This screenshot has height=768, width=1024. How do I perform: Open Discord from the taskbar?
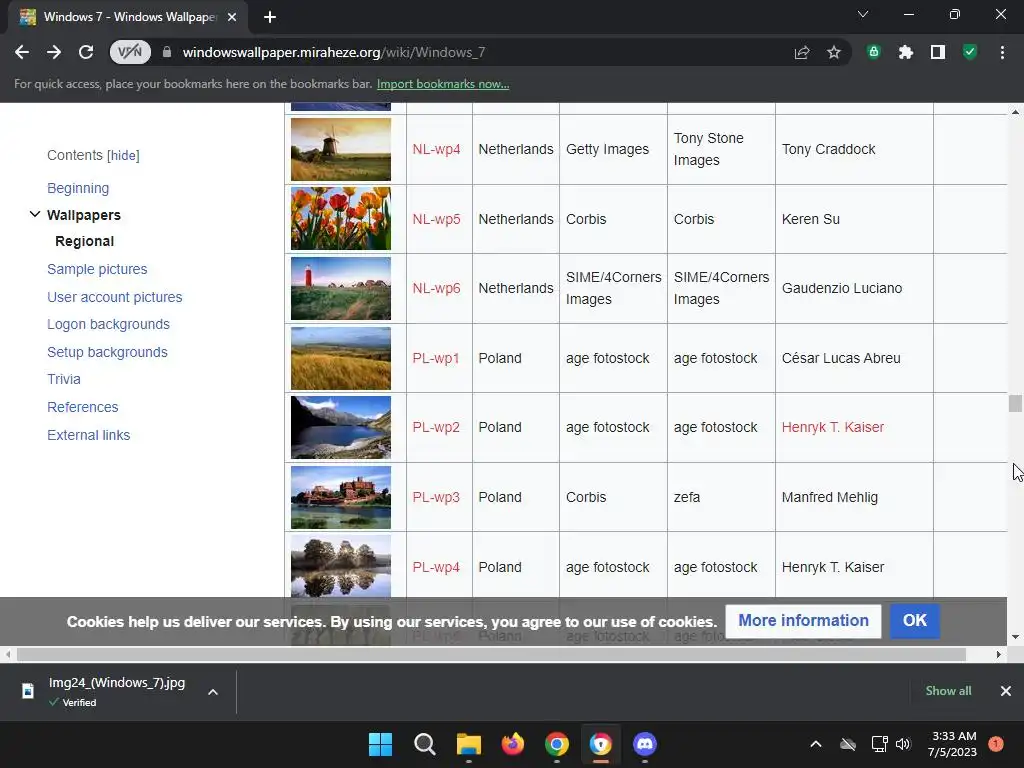(645, 744)
